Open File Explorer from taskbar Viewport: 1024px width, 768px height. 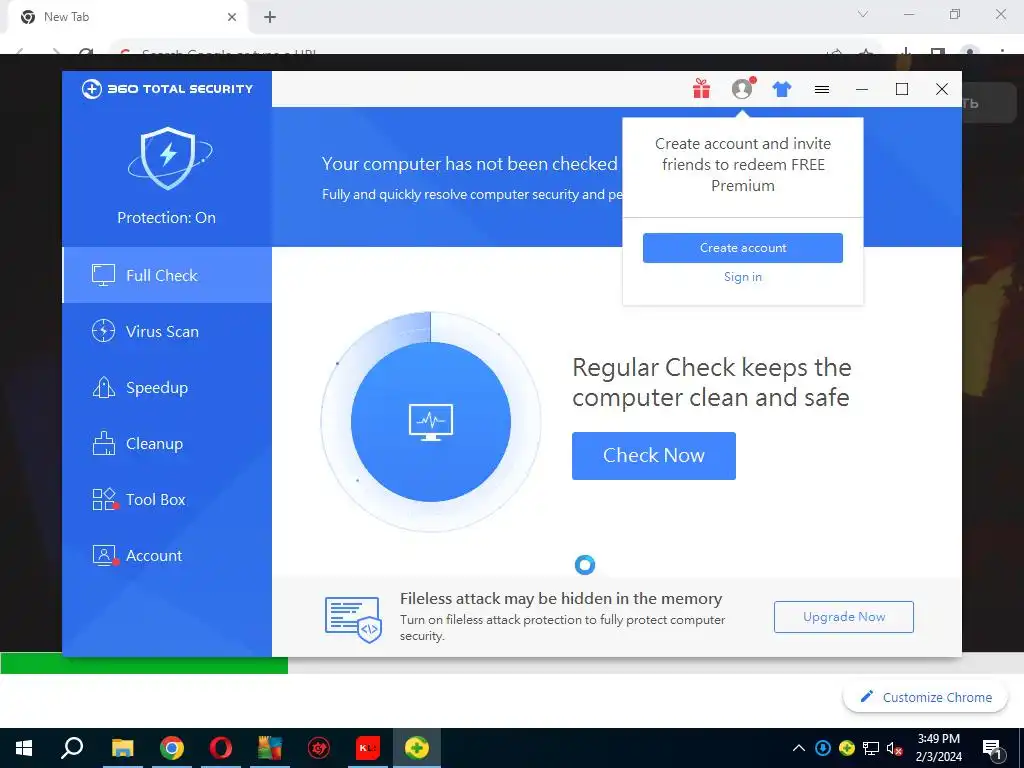click(x=122, y=748)
